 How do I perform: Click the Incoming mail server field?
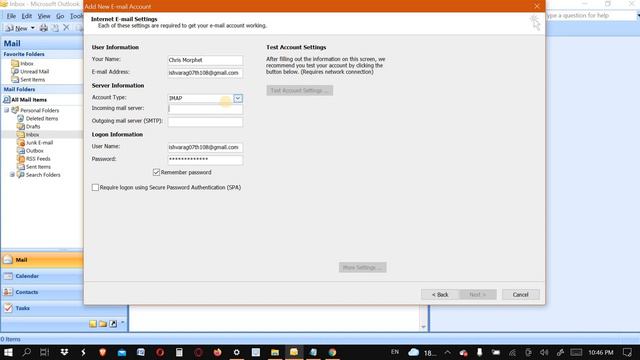205,109
